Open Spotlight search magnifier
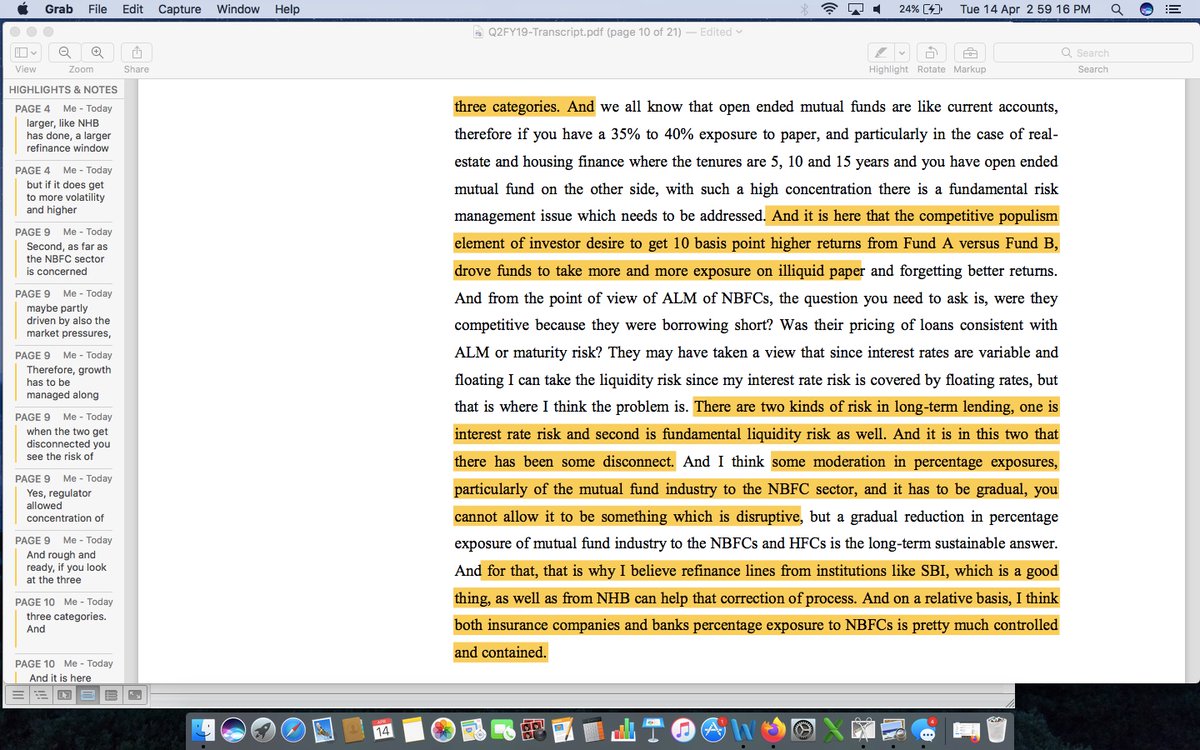Viewport: 1200px width, 750px height. 1116,9
